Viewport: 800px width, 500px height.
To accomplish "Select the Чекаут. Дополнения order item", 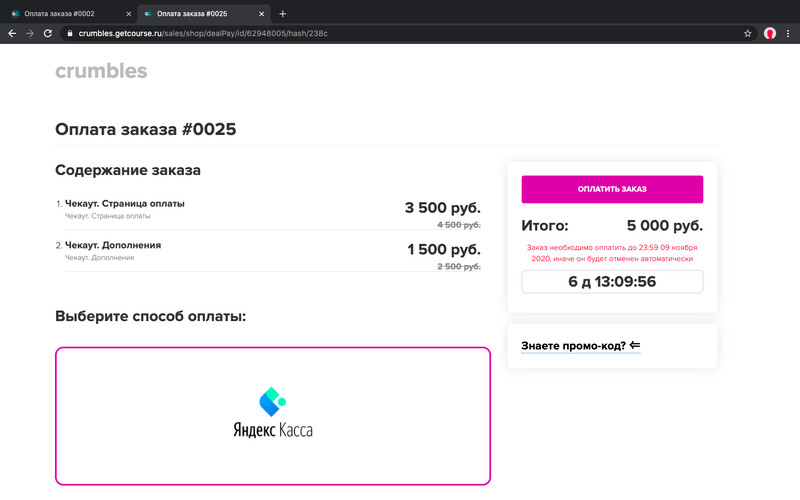I will [112, 245].
